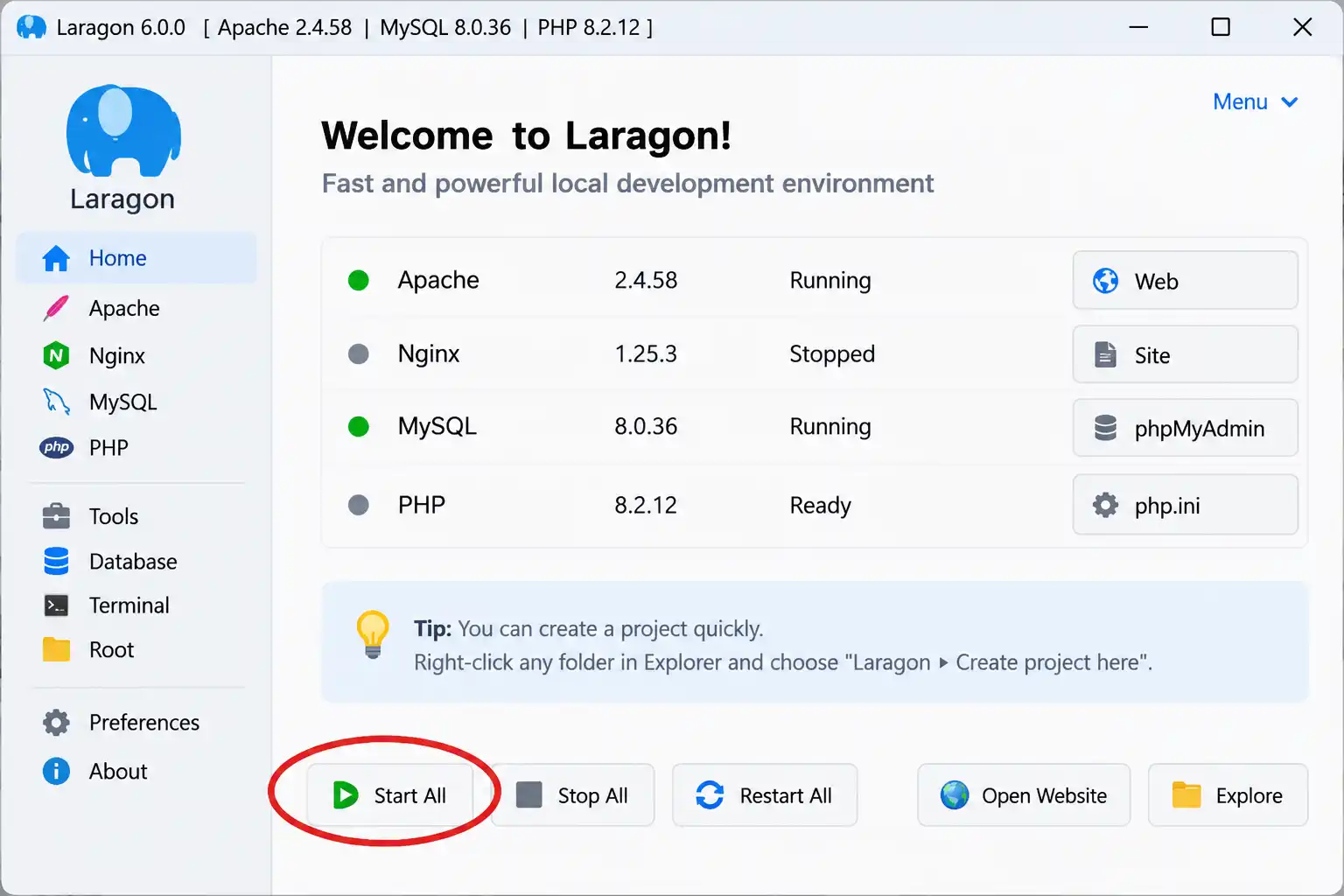Stop all services with Stop All
Image resolution: width=1344 pixels, height=896 pixels.
point(573,794)
